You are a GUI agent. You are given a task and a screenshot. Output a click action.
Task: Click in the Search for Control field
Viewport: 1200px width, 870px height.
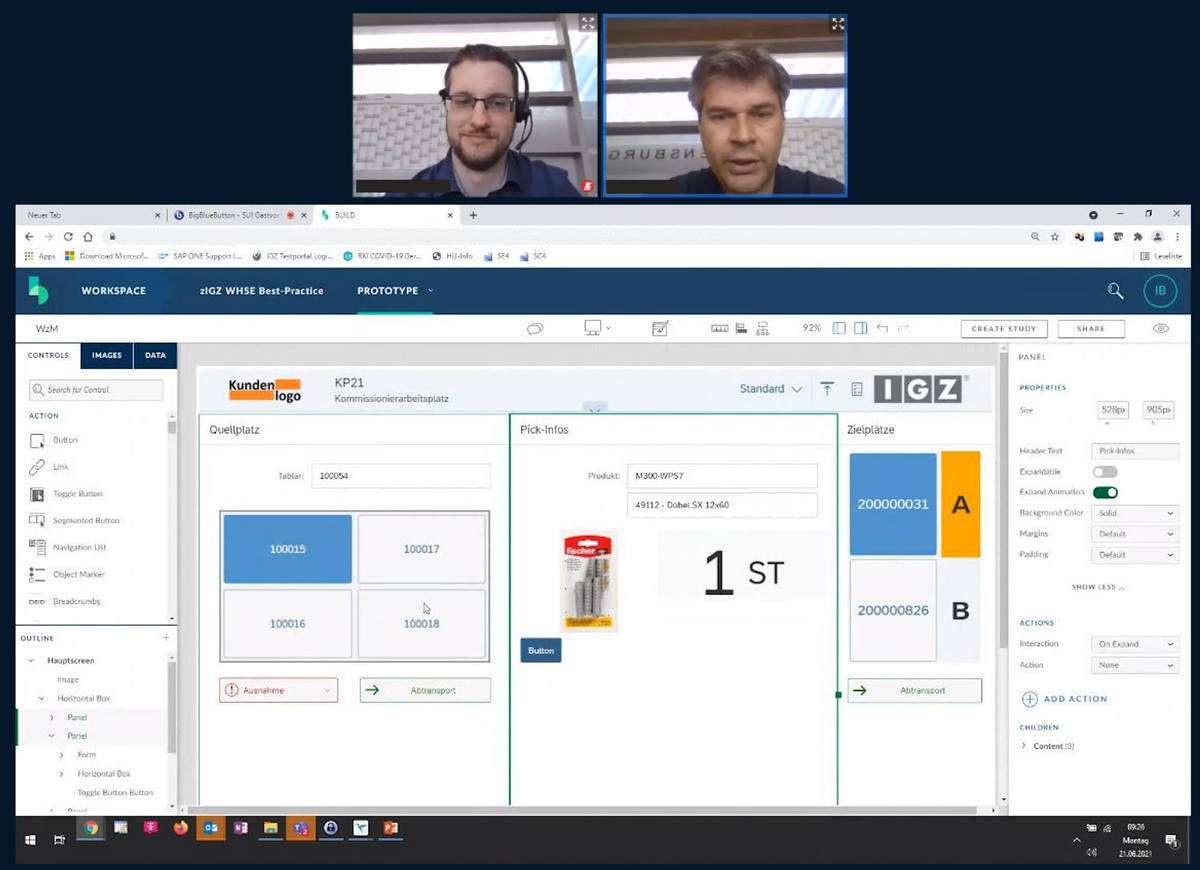click(x=96, y=390)
